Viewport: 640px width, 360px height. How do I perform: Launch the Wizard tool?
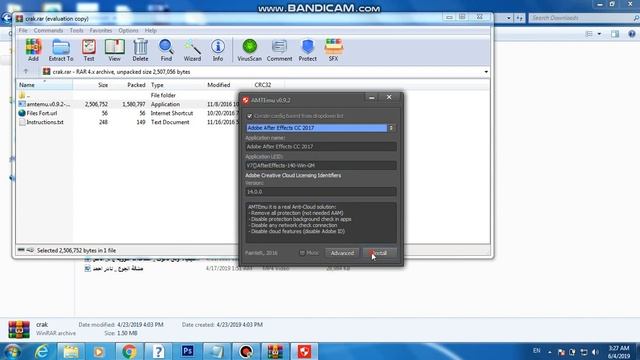tap(192, 50)
